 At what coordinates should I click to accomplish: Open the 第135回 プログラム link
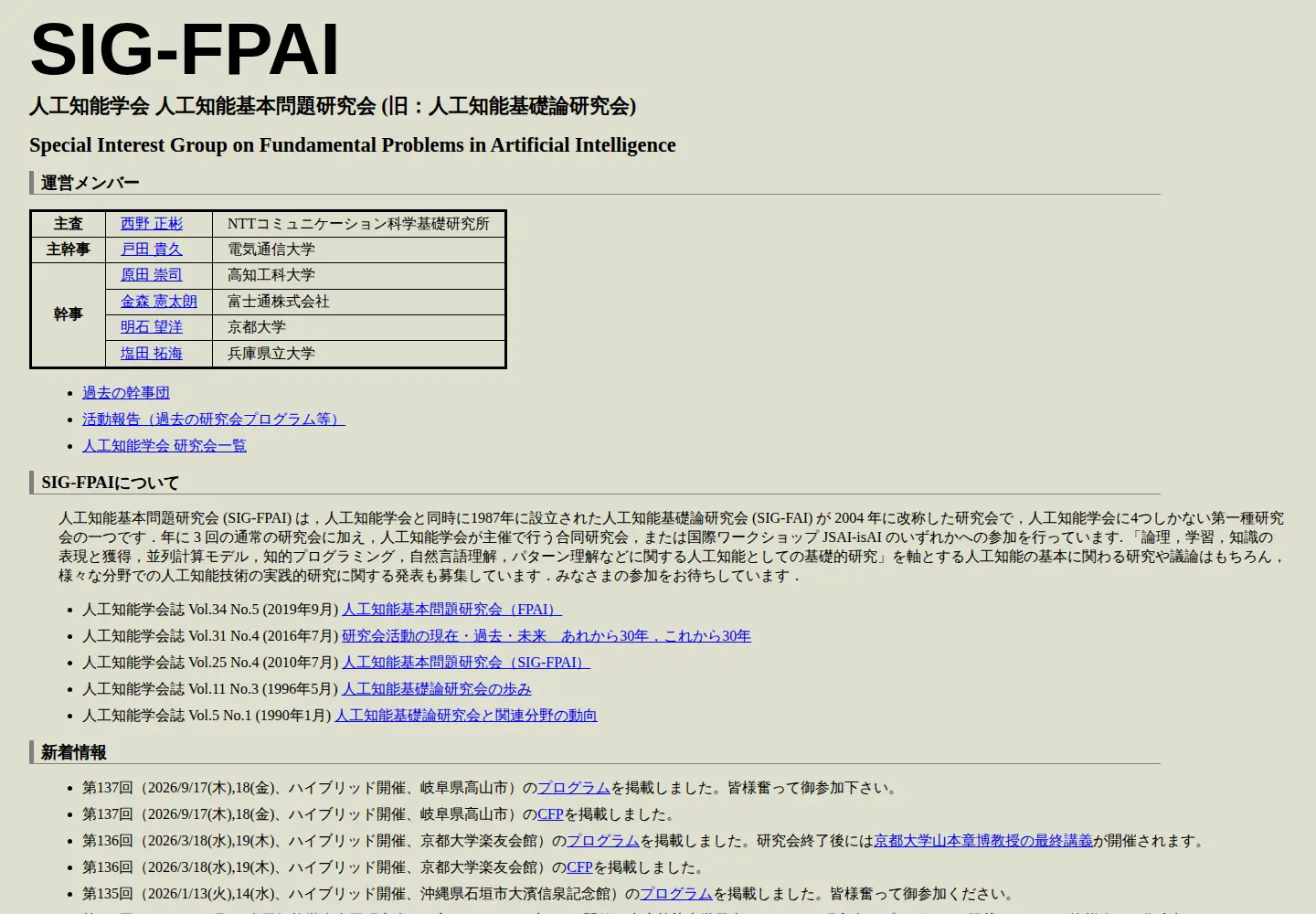coord(676,894)
